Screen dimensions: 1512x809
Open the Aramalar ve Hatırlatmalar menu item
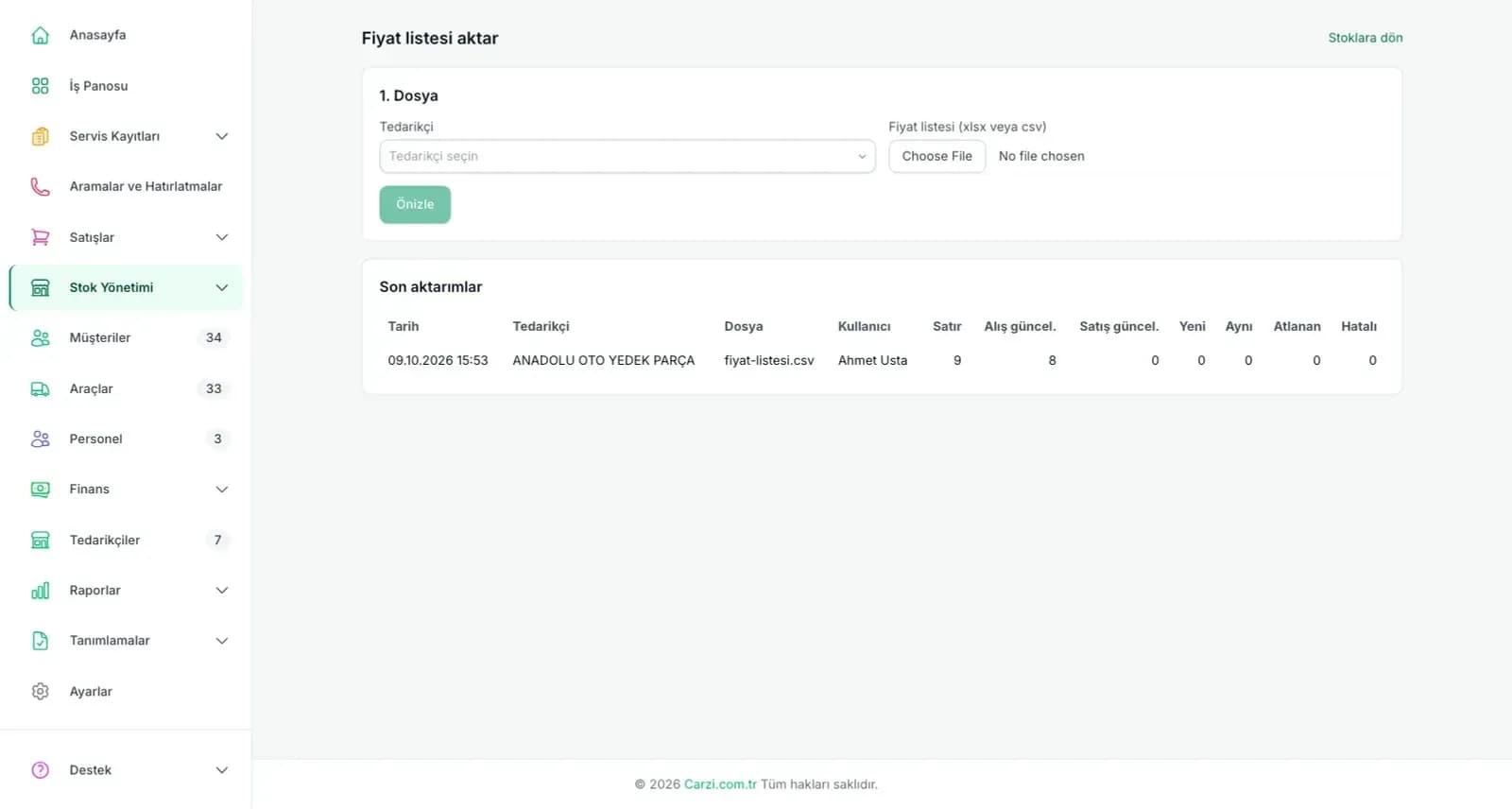pos(126,186)
